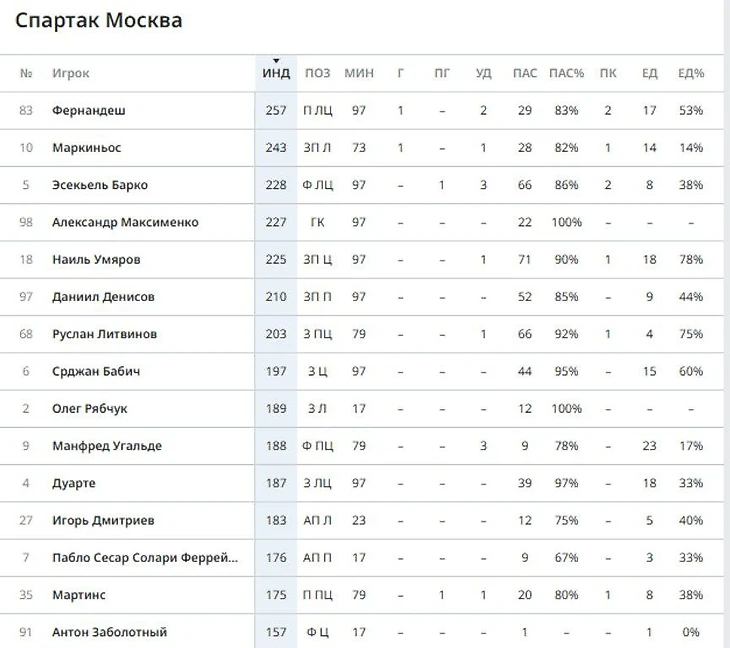Click the Г goals column header

pos(401,73)
